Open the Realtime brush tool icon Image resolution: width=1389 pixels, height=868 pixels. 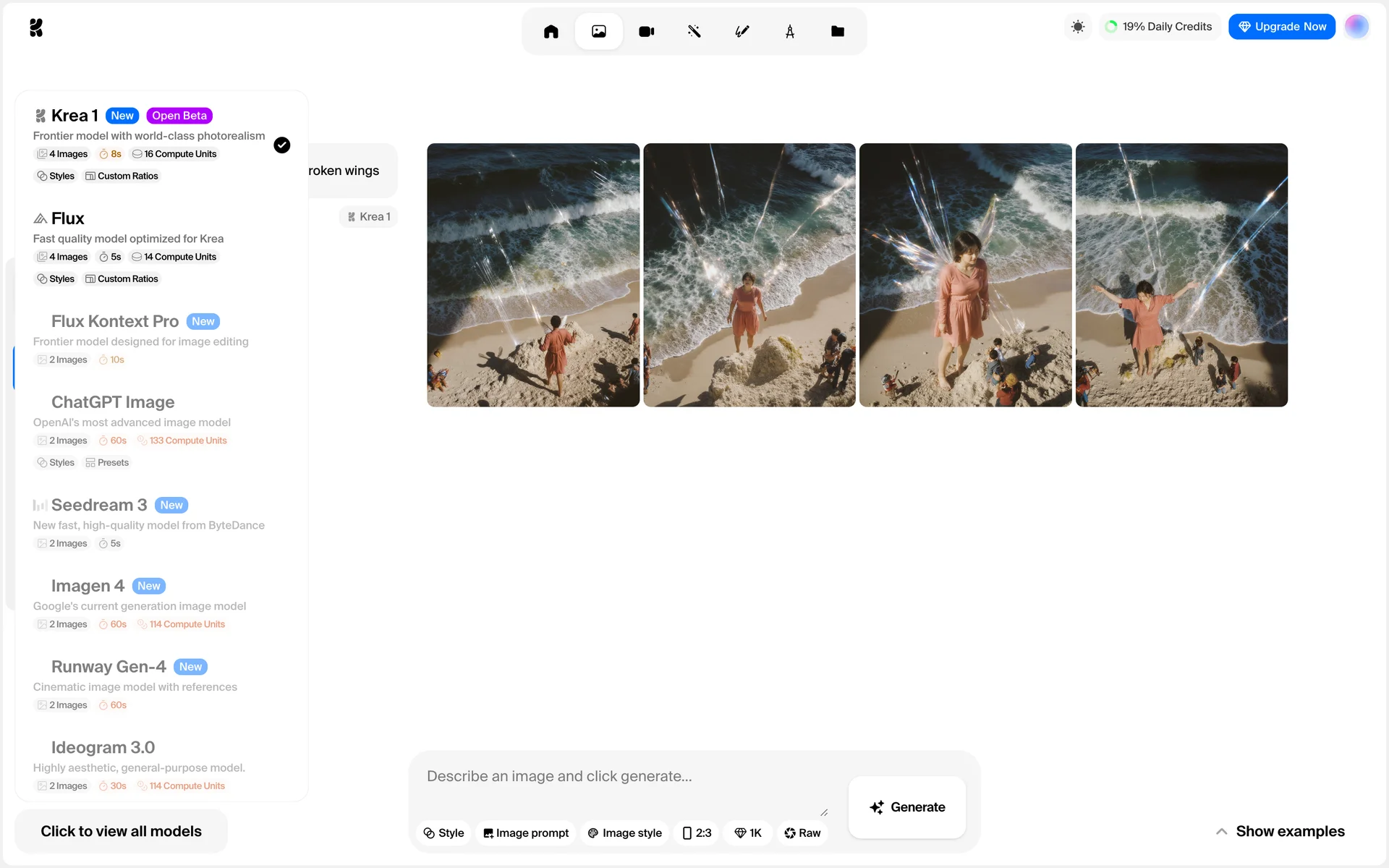point(742,31)
